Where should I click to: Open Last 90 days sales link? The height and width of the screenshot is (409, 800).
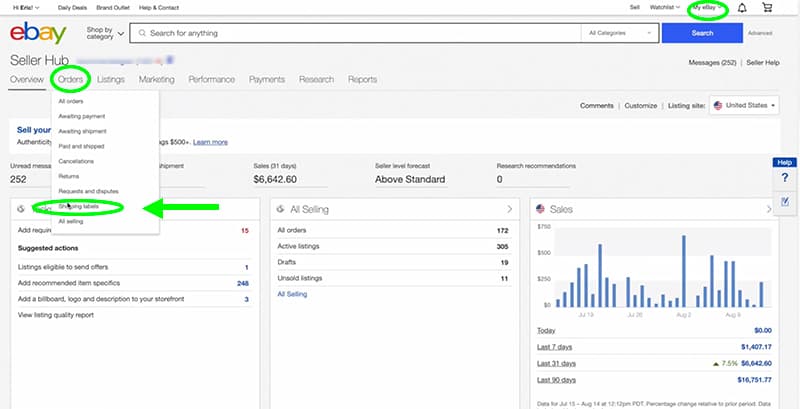coord(556,380)
